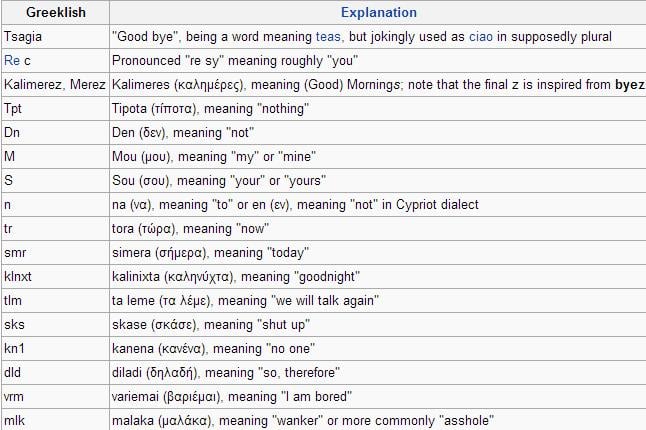Select the 'dld' abbreviation cell
The height and width of the screenshot is (430, 646).
coord(56,373)
